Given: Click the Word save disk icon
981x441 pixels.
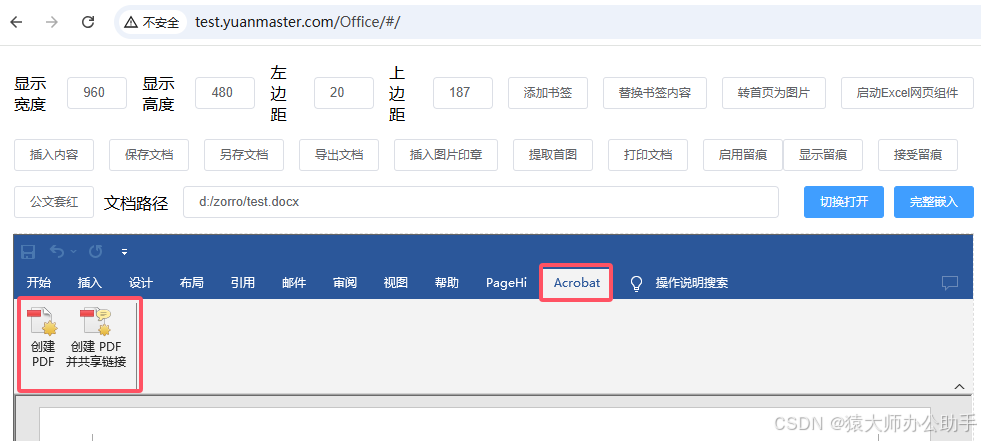Looking at the screenshot, I should pyautogui.click(x=28, y=252).
